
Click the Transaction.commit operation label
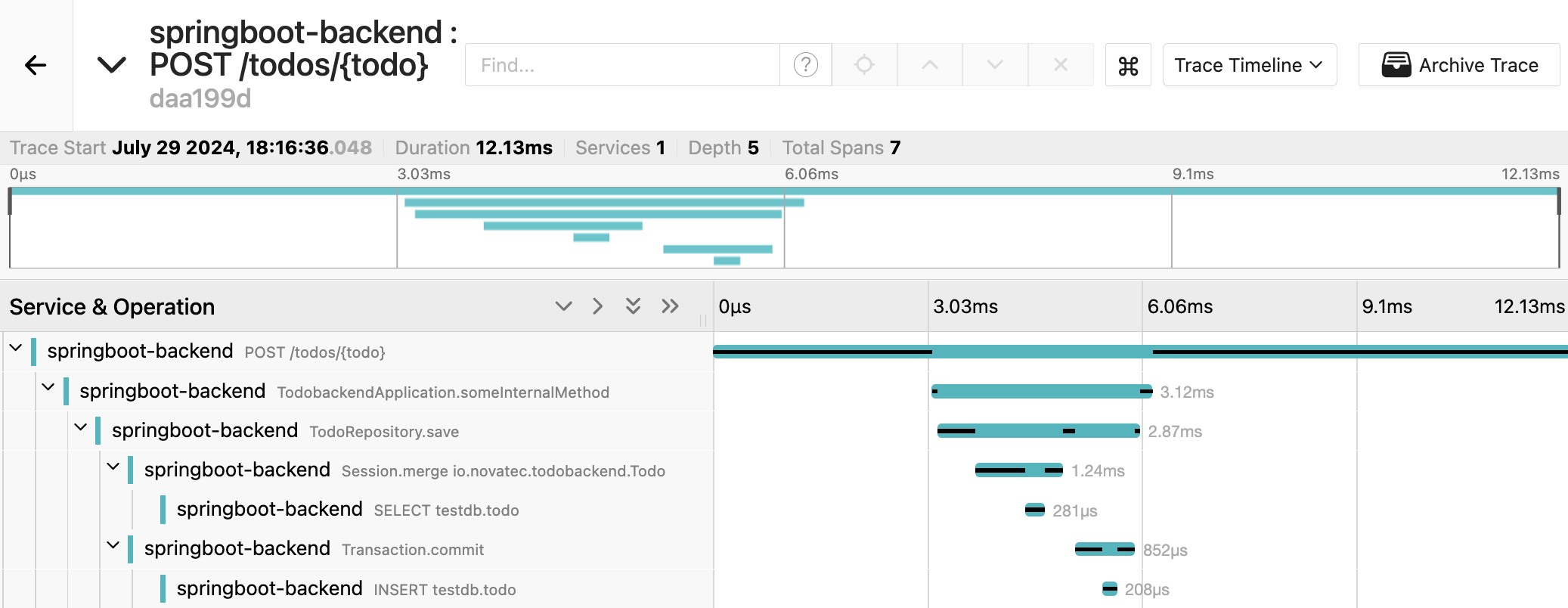point(413,550)
